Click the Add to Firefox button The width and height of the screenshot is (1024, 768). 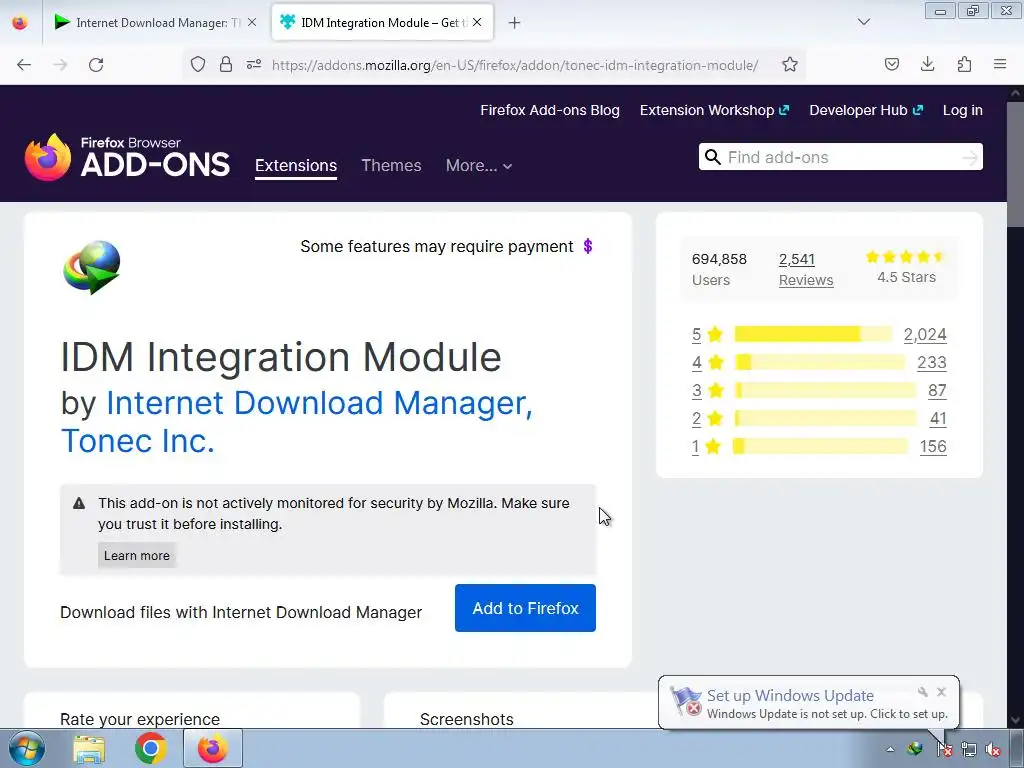coord(525,608)
